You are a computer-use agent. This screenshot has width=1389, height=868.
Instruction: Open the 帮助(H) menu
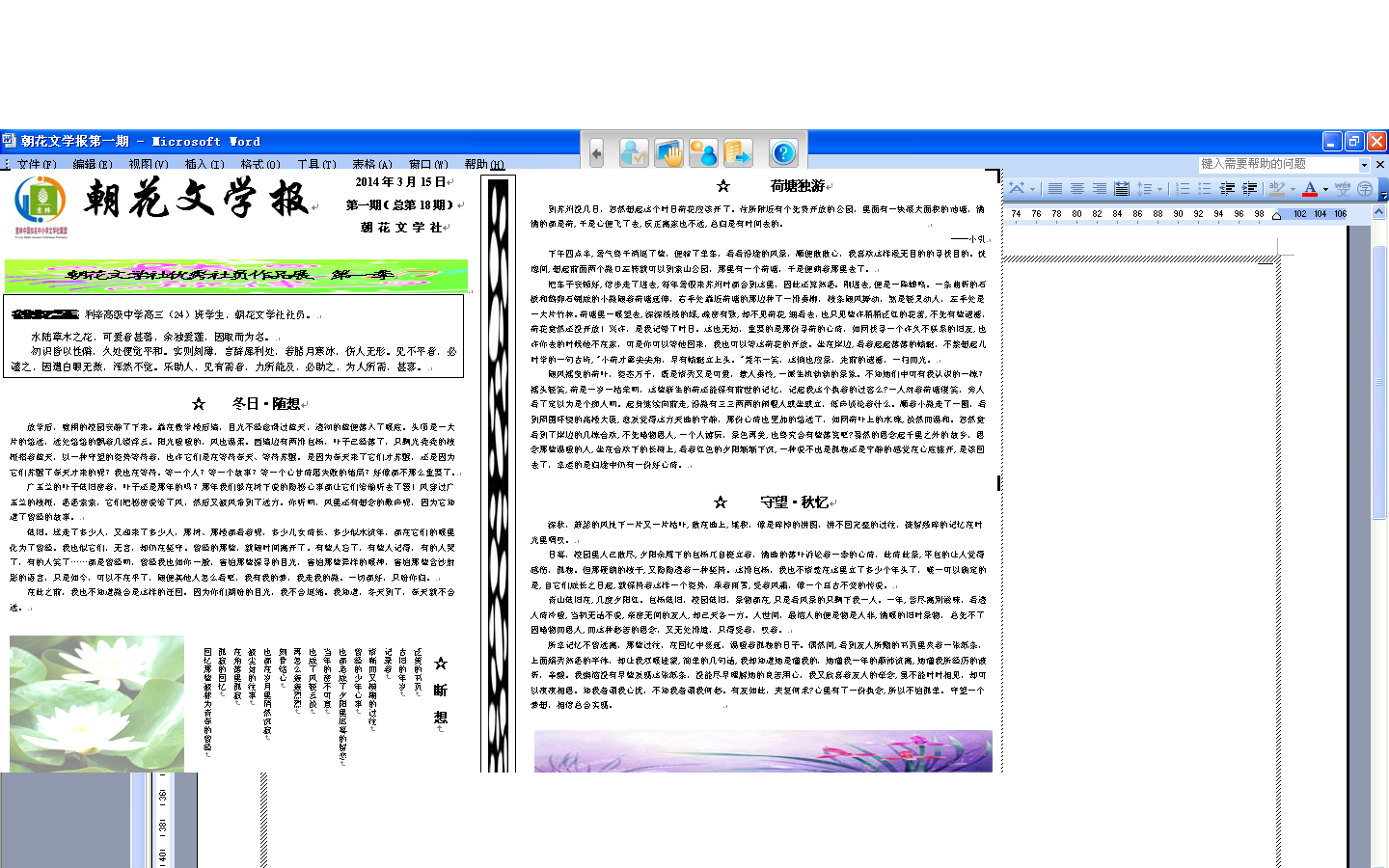tap(484, 164)
